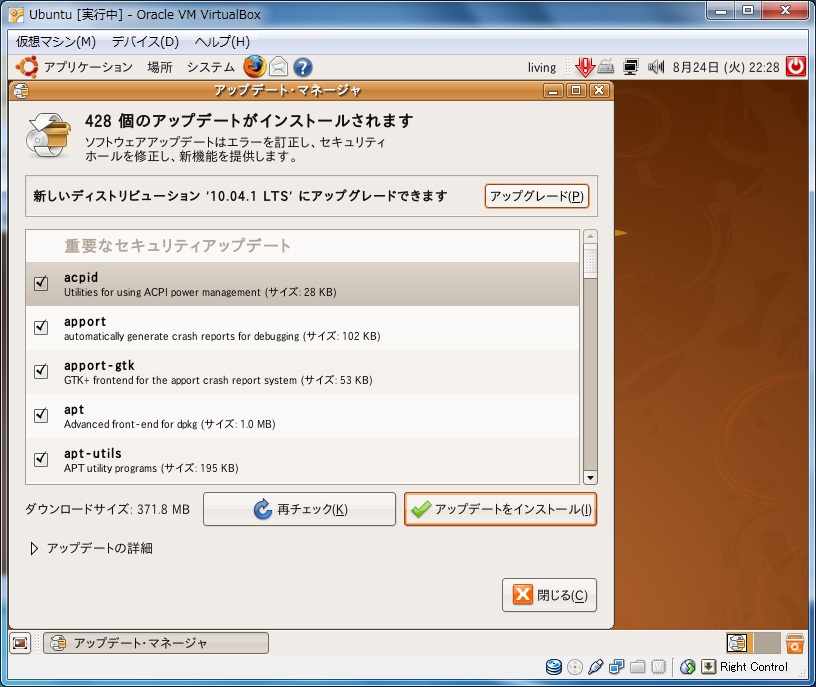Open the 仮想マシン(M) menu
Viewport: 816px width, 687px height.
click(x=56, y=42)
